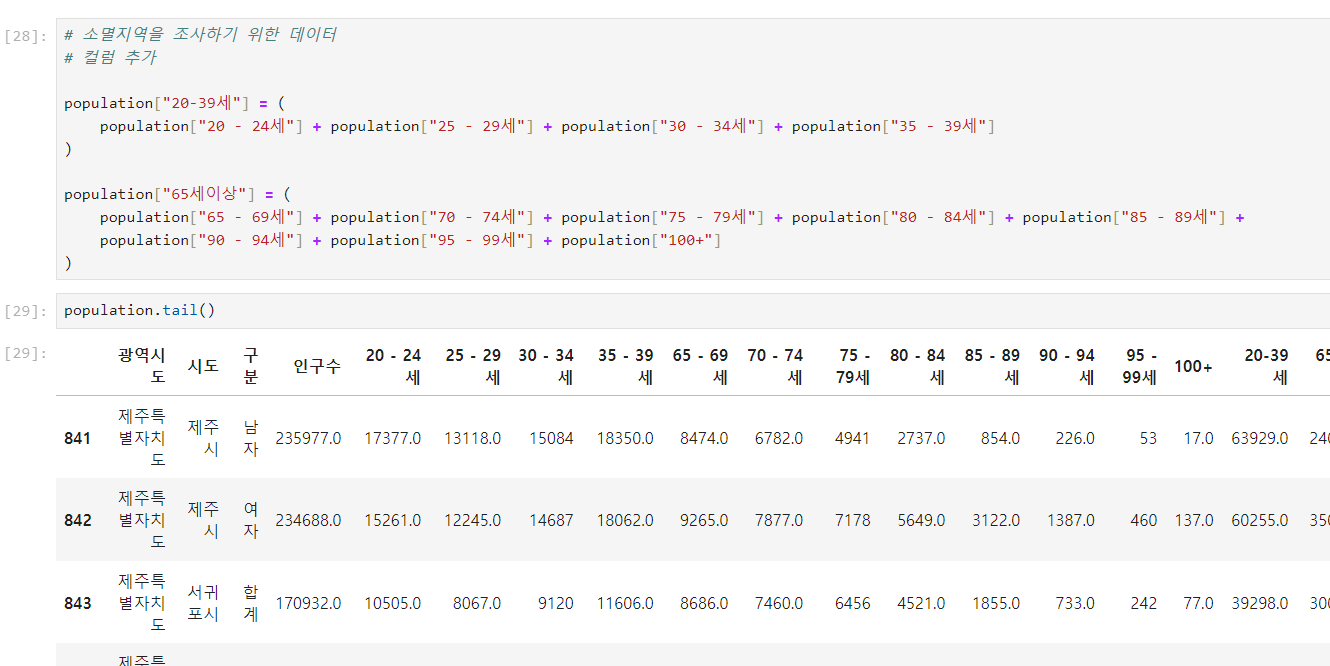Click the 시도 column header
This screenshot has height=666, width=1330.
(203, 366)
